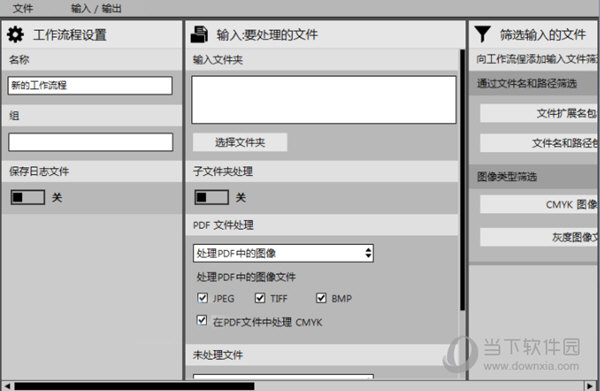
Task: Click the 输入:要处理的文件 heading
Action: tap(267, 34)
